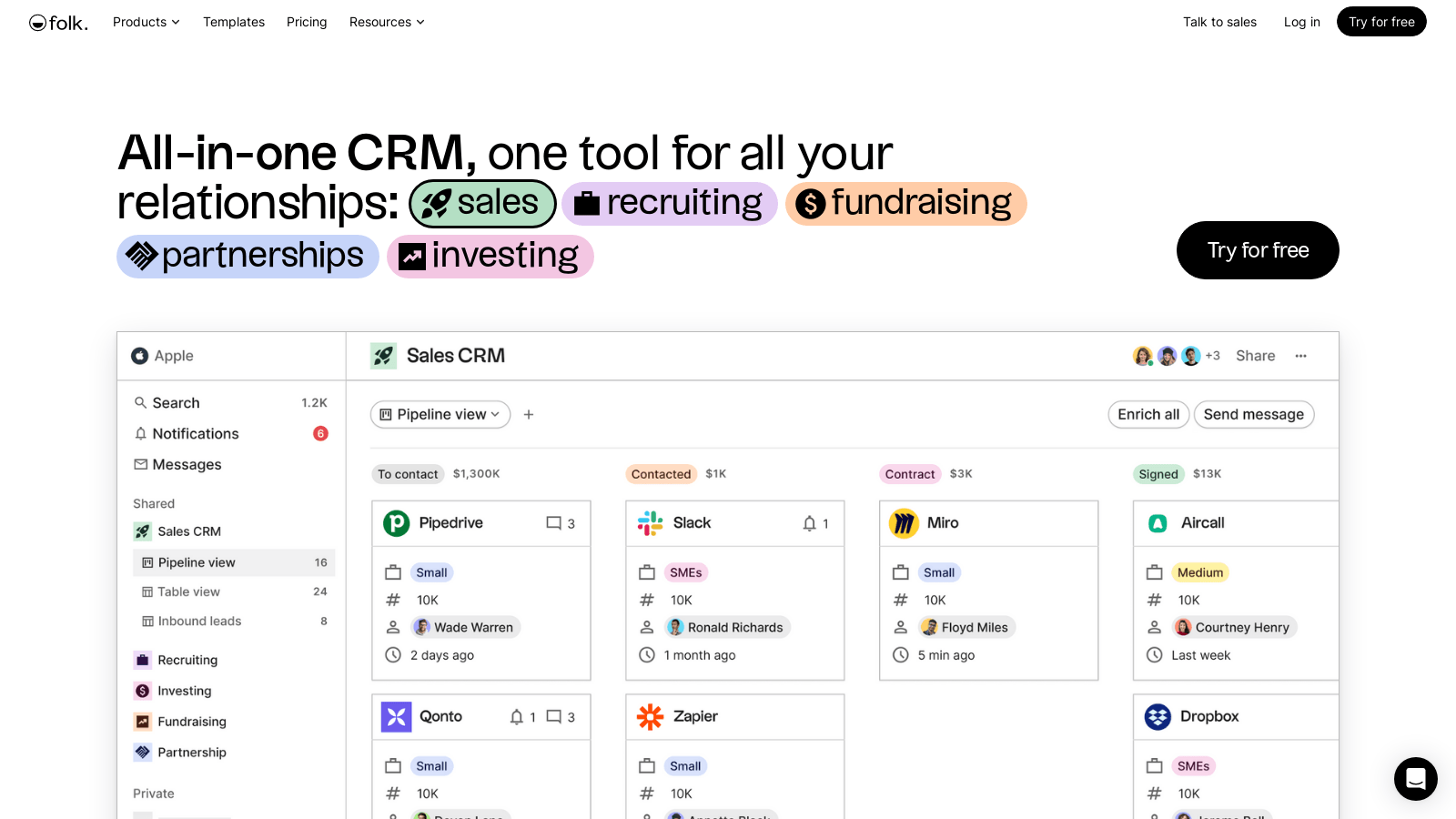1456x819 pixels.
Task: Select the recruiting pill in the headline
Action: [670, 203]
